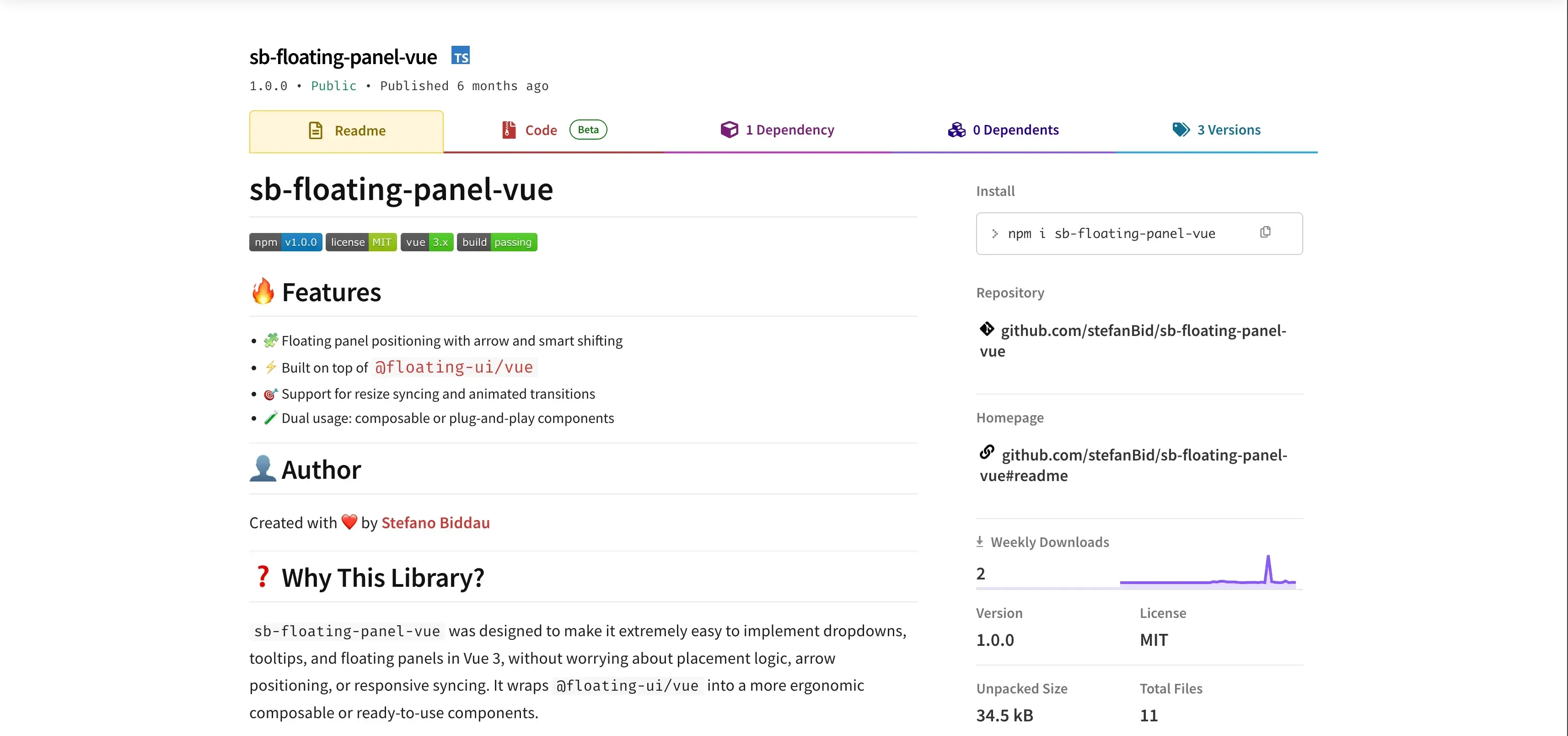Click the Dependents cubes icon

point(956,130)
